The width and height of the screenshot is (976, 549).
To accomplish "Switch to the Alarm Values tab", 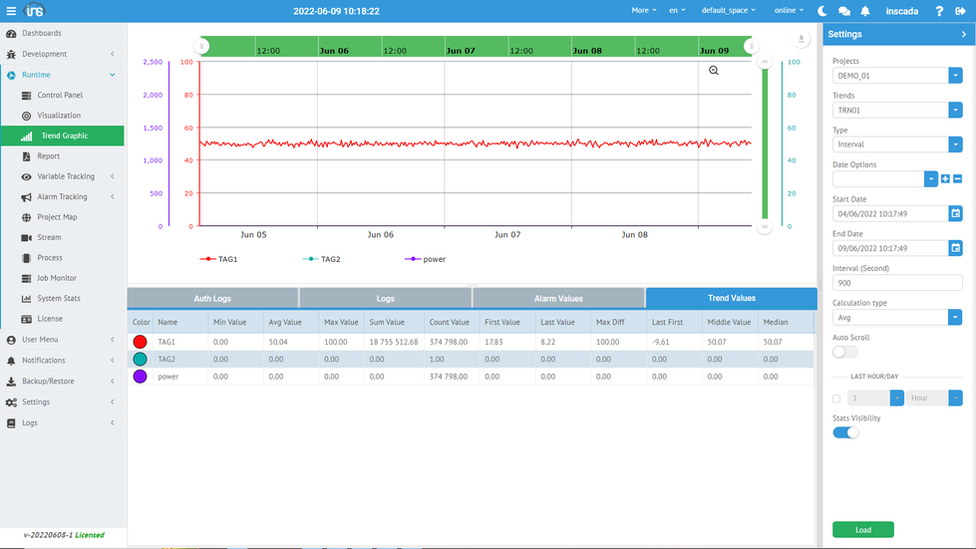I will pyautogui.click(x=558, y=298).
